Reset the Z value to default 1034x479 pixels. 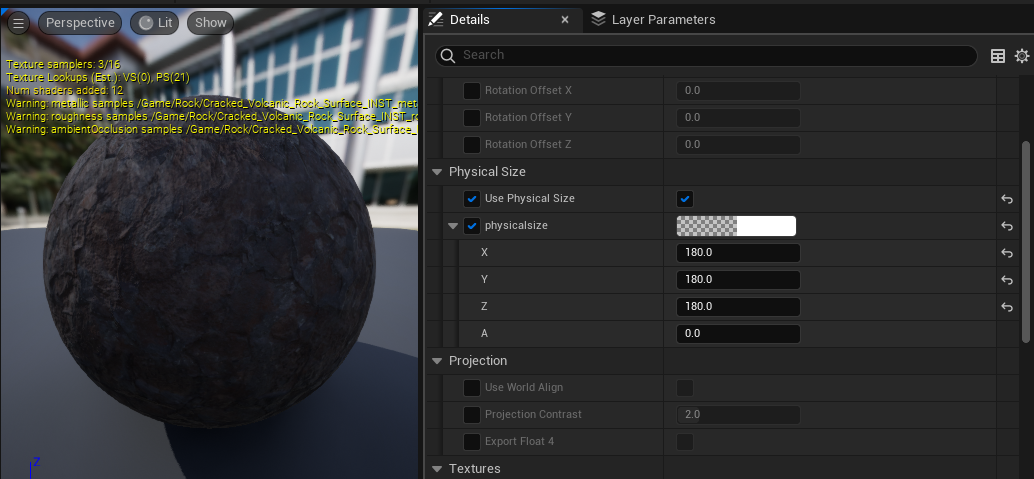click(x=1007, y=307)
